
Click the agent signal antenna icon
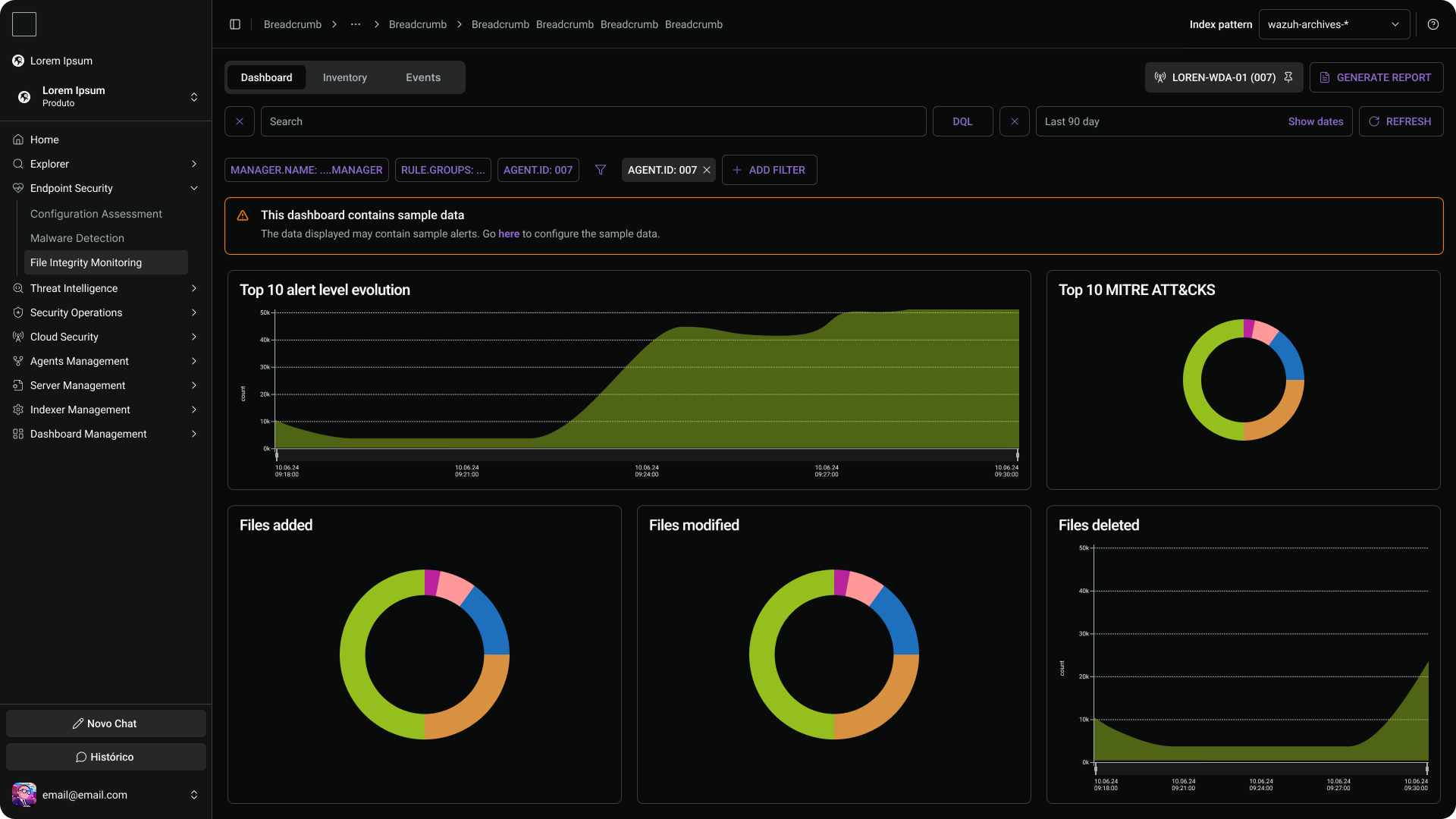click(x=1160, y=77)
